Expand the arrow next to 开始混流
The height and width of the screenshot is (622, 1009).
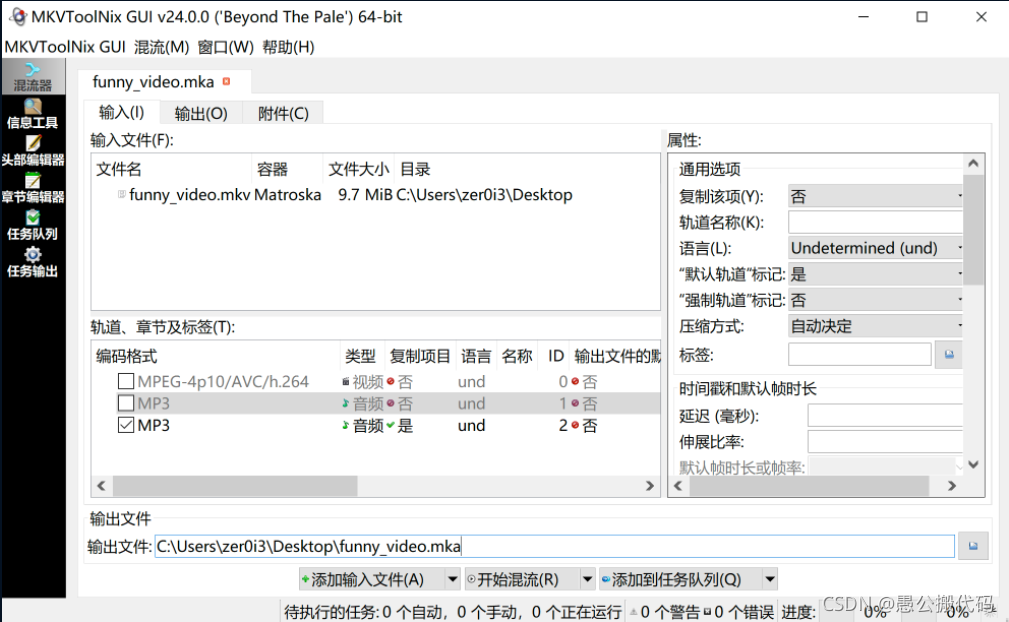coord(587,580)
